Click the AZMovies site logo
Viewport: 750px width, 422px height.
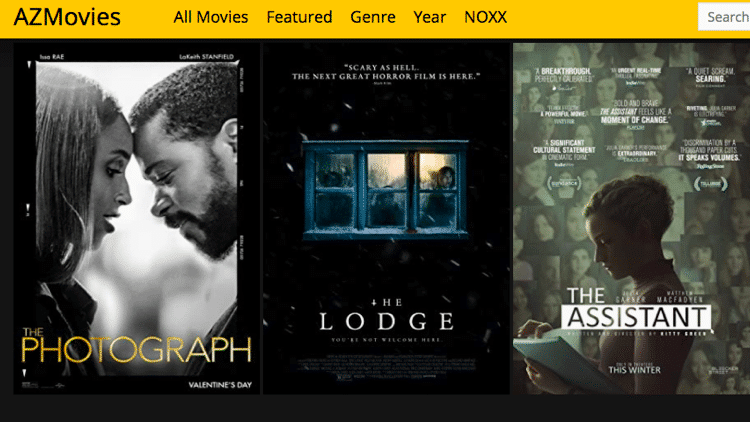point(67,17)
